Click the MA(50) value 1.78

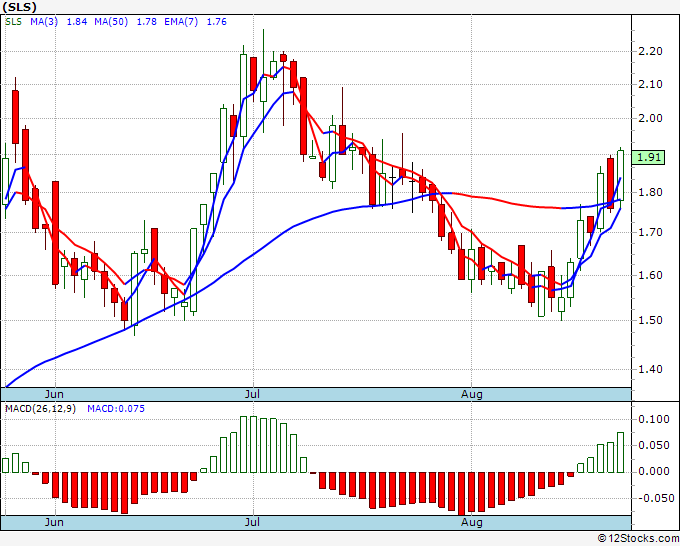147,22
